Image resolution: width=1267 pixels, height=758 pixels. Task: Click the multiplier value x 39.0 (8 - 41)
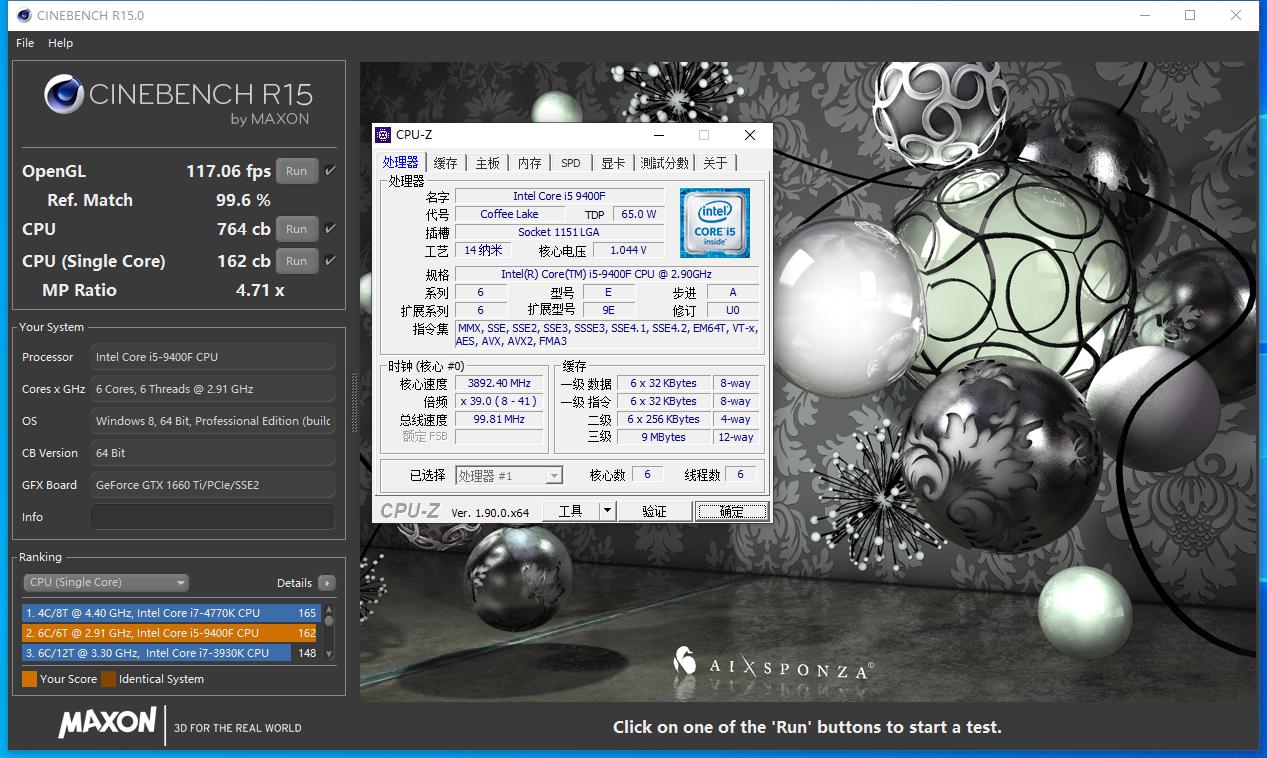499,401
